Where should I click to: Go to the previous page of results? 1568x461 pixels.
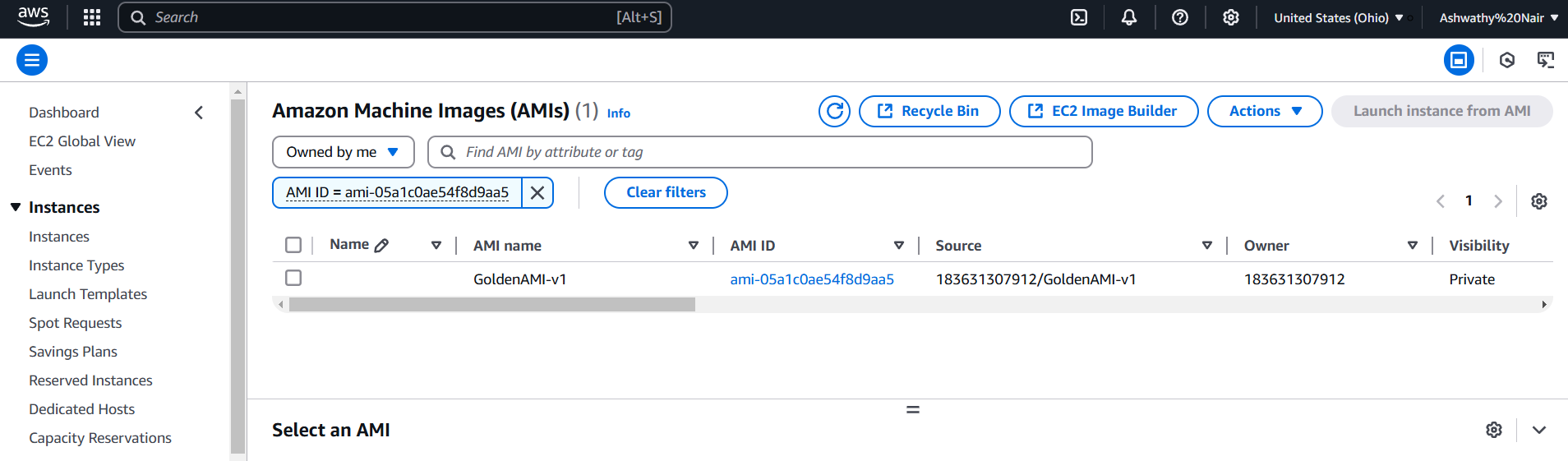point(1440,201)
